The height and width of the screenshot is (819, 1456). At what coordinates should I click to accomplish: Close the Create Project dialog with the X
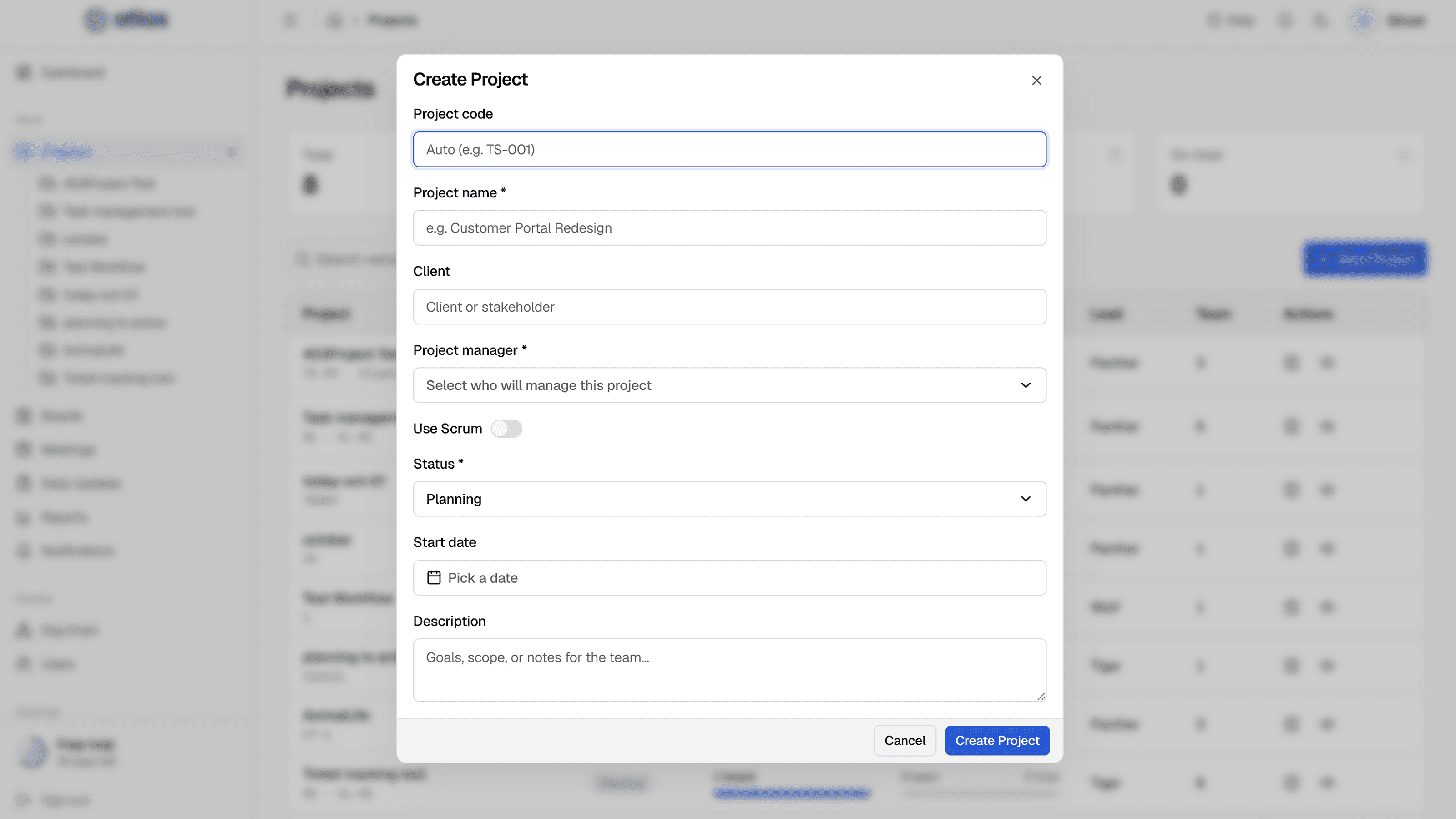point(1036,80)
